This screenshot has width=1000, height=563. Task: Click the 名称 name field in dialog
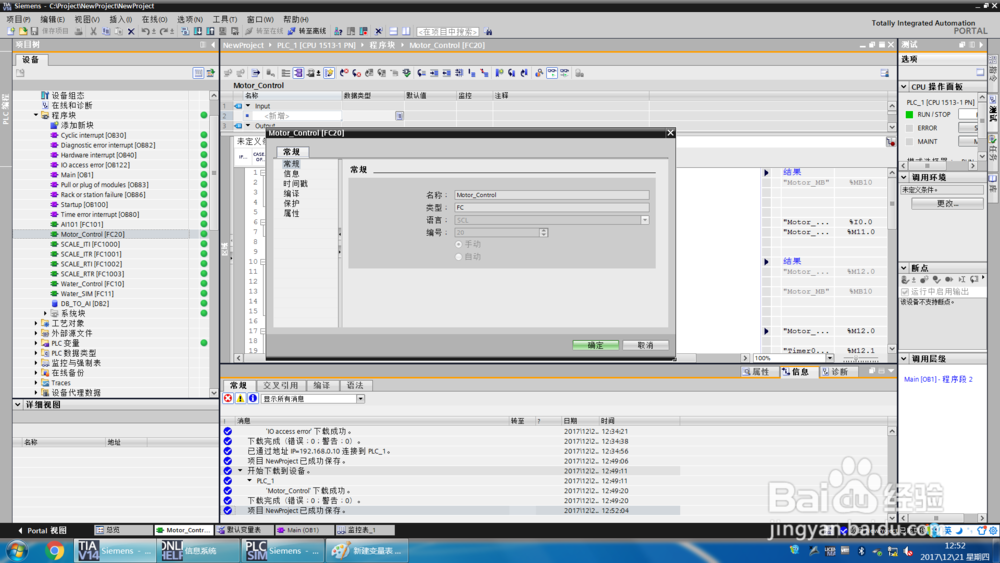(552, 195)
